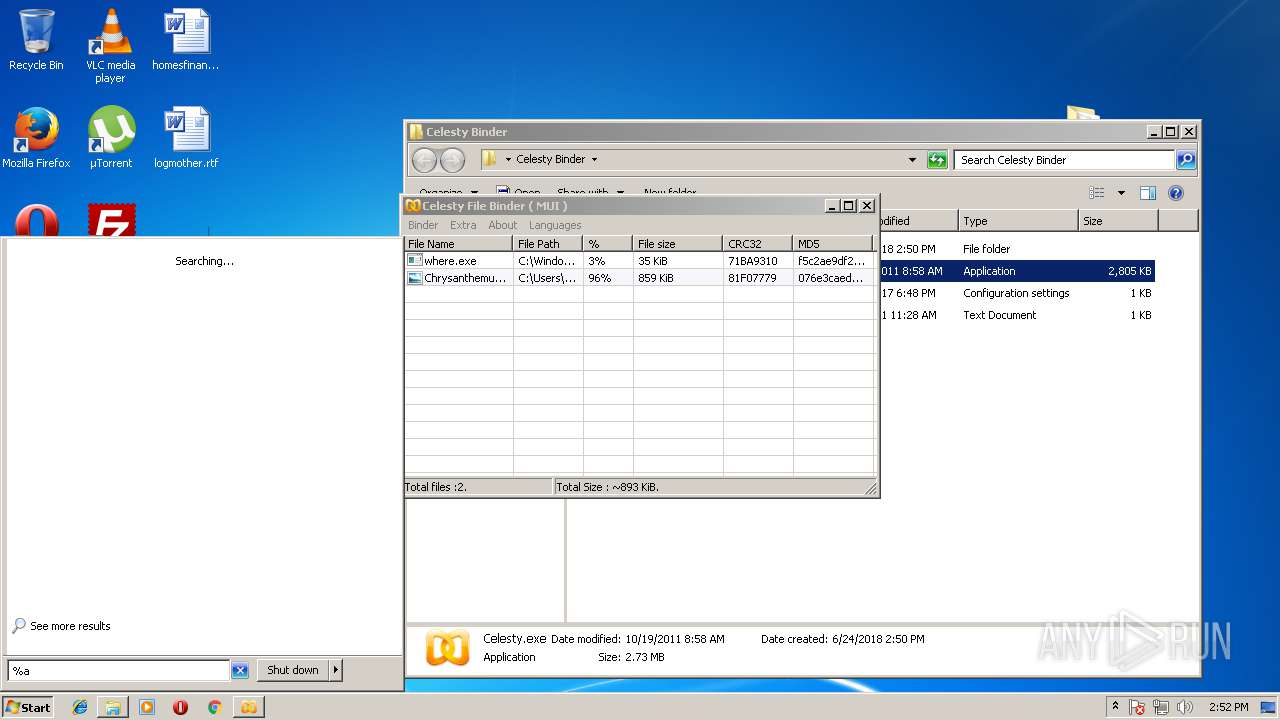Open the Shut down options arrow
This screenshot has height=720, width=1280.
coord(336,670)
